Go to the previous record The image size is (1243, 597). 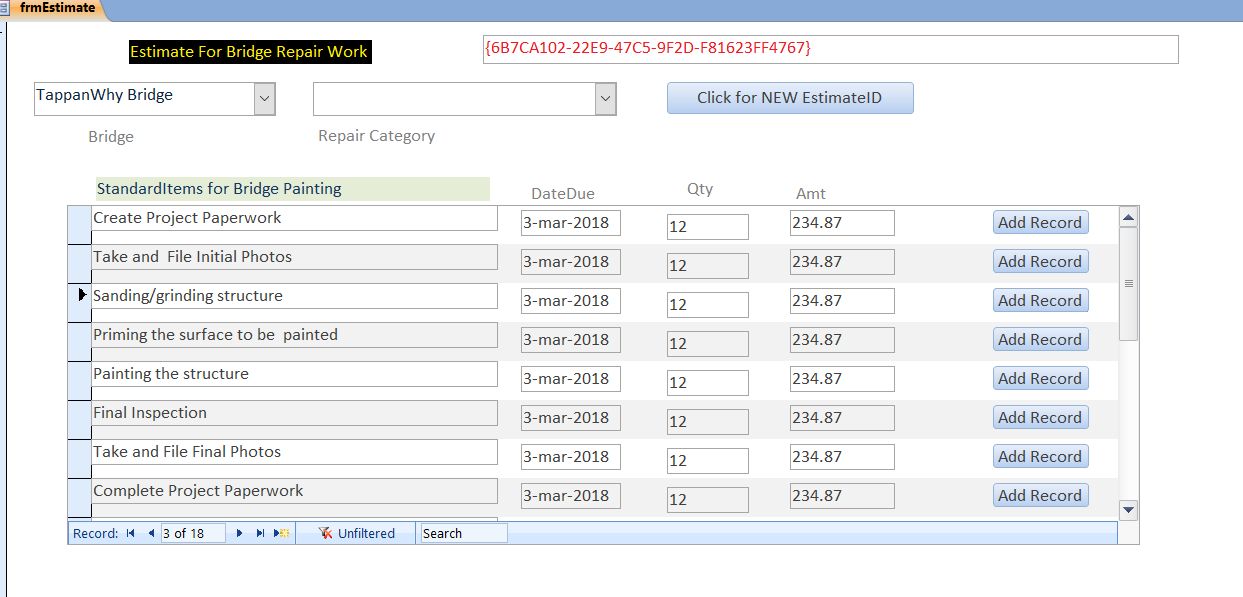click(150, 532)
